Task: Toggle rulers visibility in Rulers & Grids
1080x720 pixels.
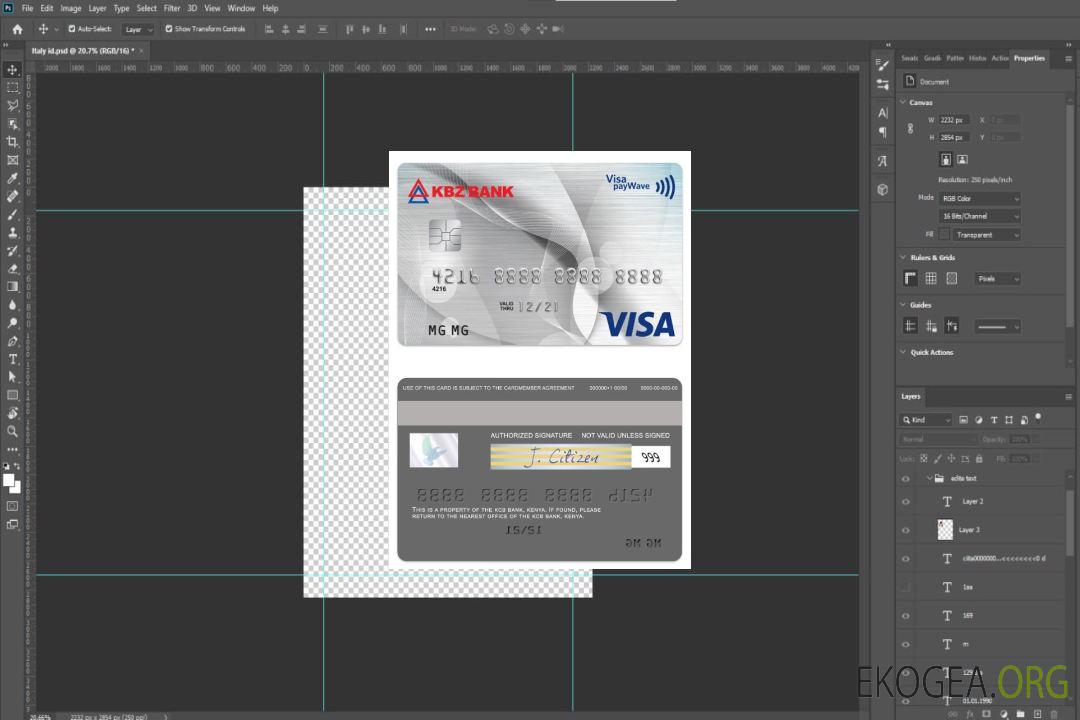Action: 911,278
